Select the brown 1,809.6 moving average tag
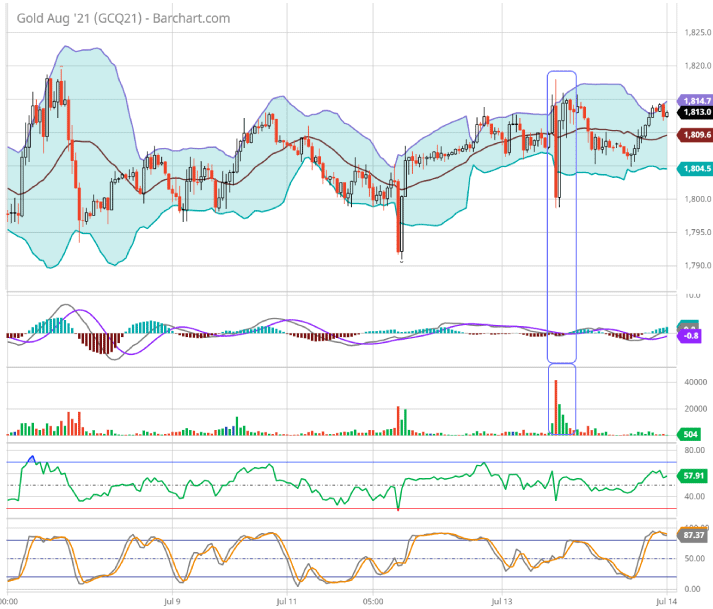 point(695,135)
